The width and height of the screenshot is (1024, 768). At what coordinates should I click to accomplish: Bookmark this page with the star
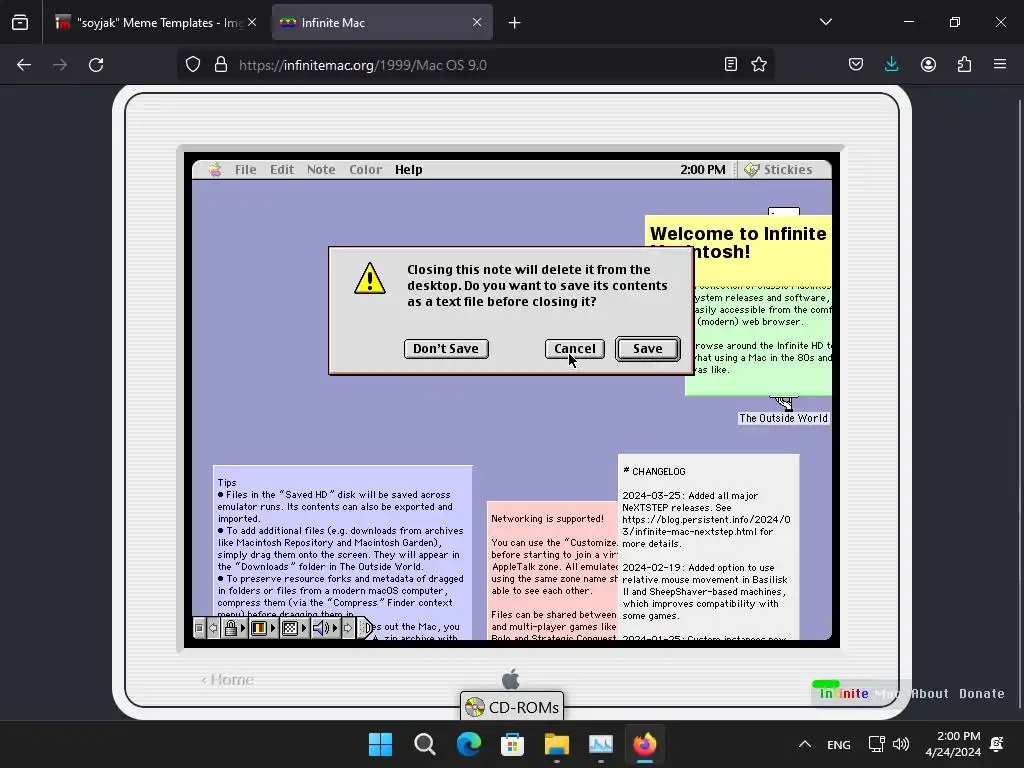click(x=759, y=65)
